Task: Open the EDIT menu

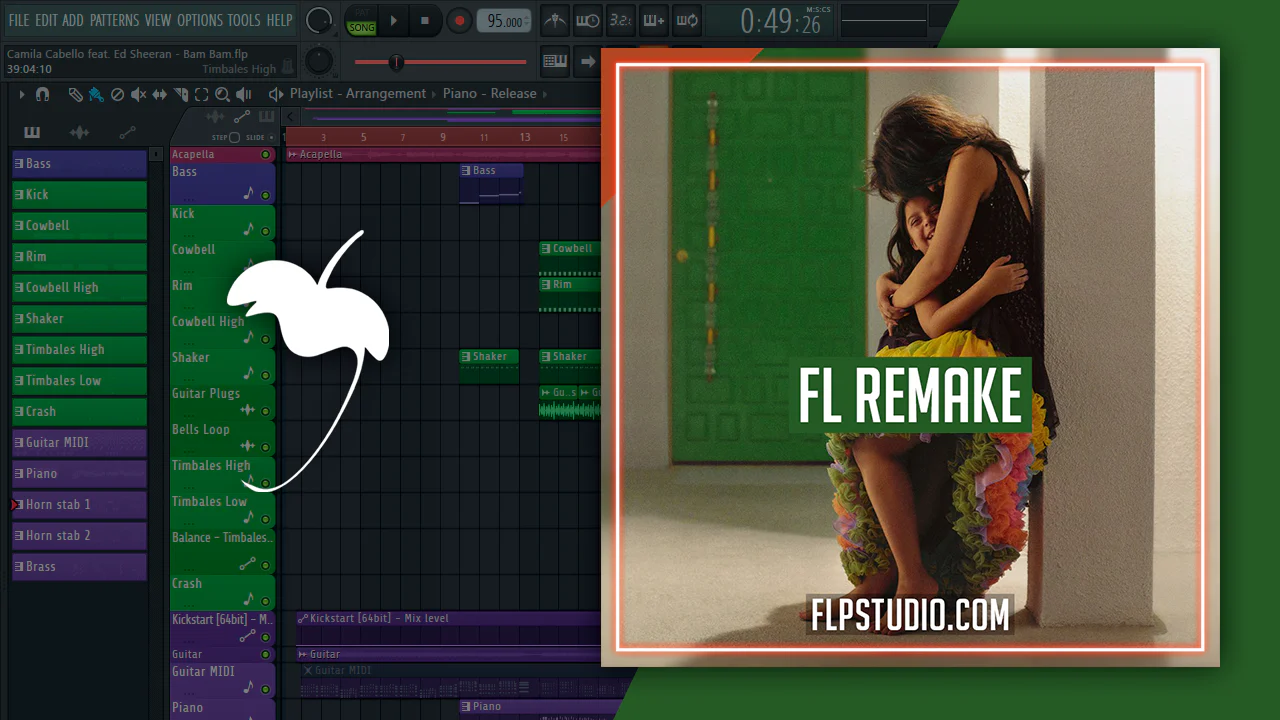Action: pos(46,20)
